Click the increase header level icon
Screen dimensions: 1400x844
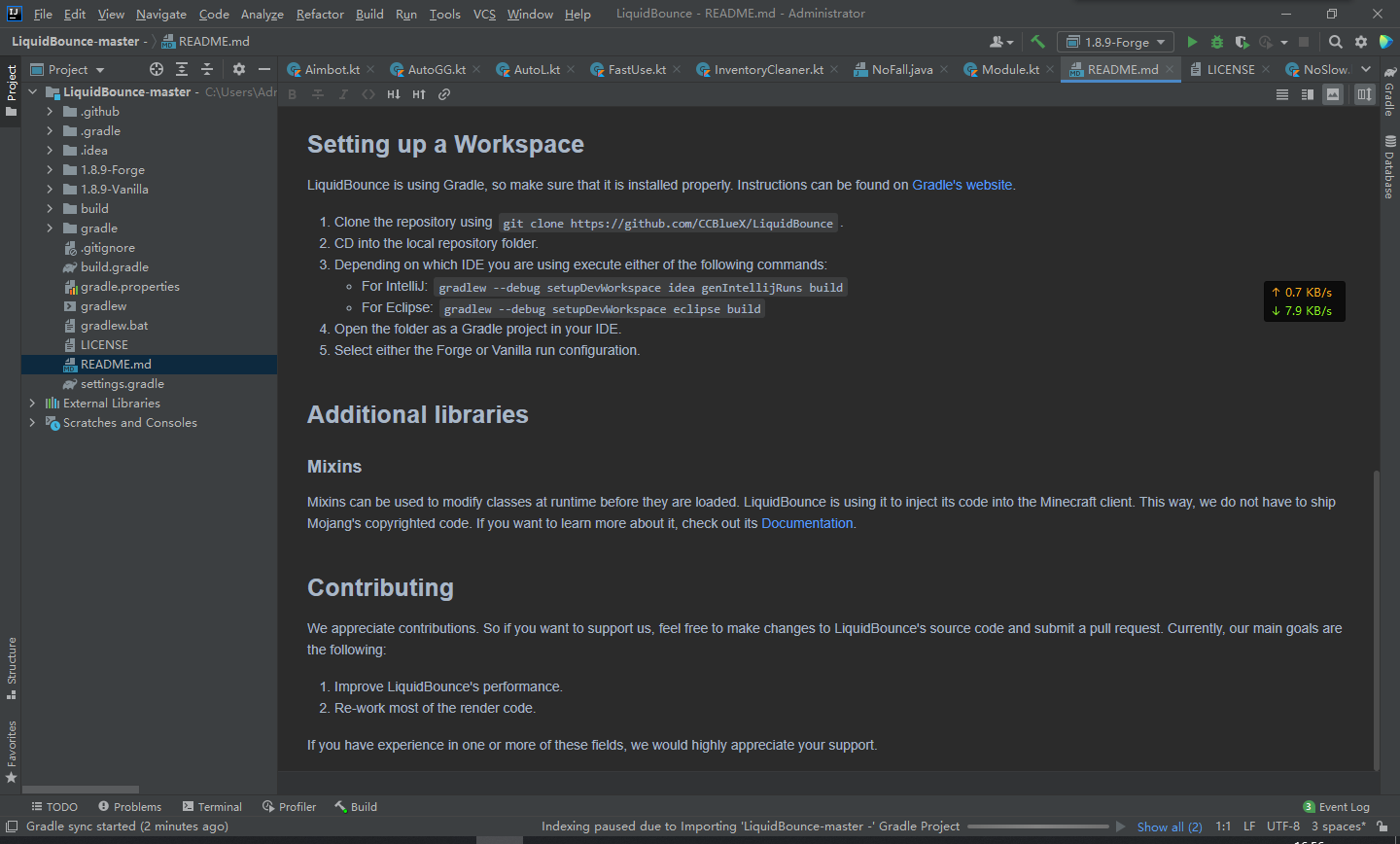coord(419,94)
